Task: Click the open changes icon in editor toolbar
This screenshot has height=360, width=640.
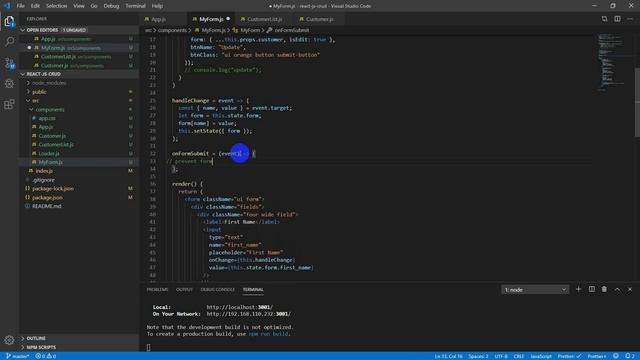Action: point(604,19)
